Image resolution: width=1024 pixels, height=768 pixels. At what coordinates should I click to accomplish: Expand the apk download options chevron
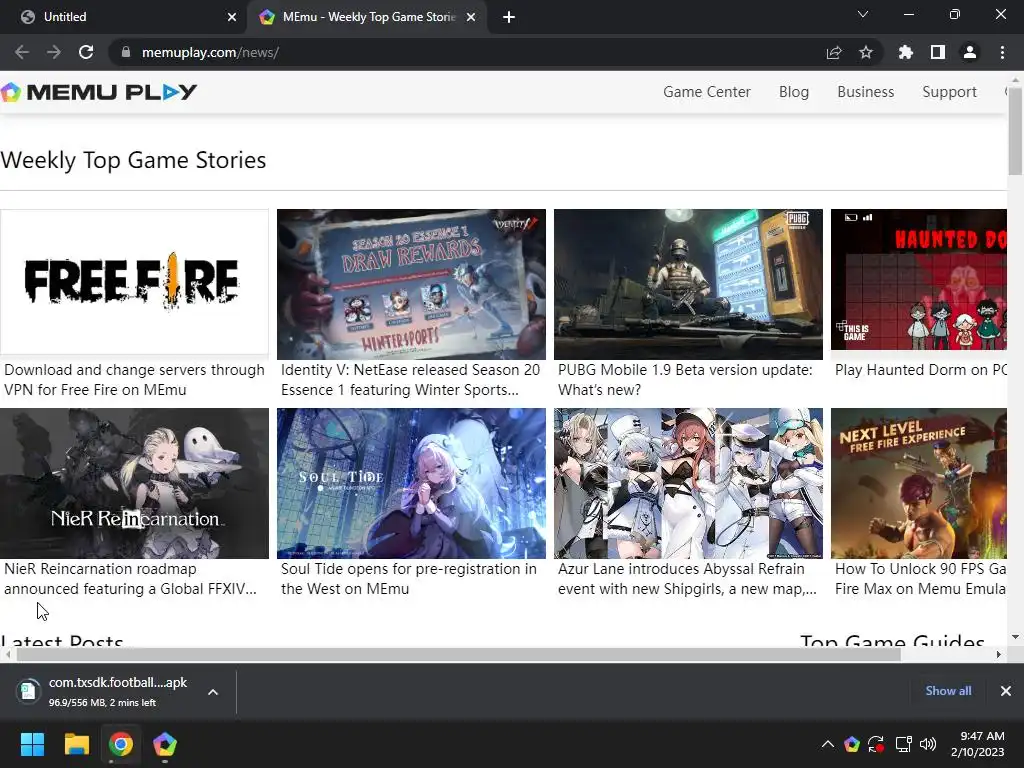click(213, 692)
